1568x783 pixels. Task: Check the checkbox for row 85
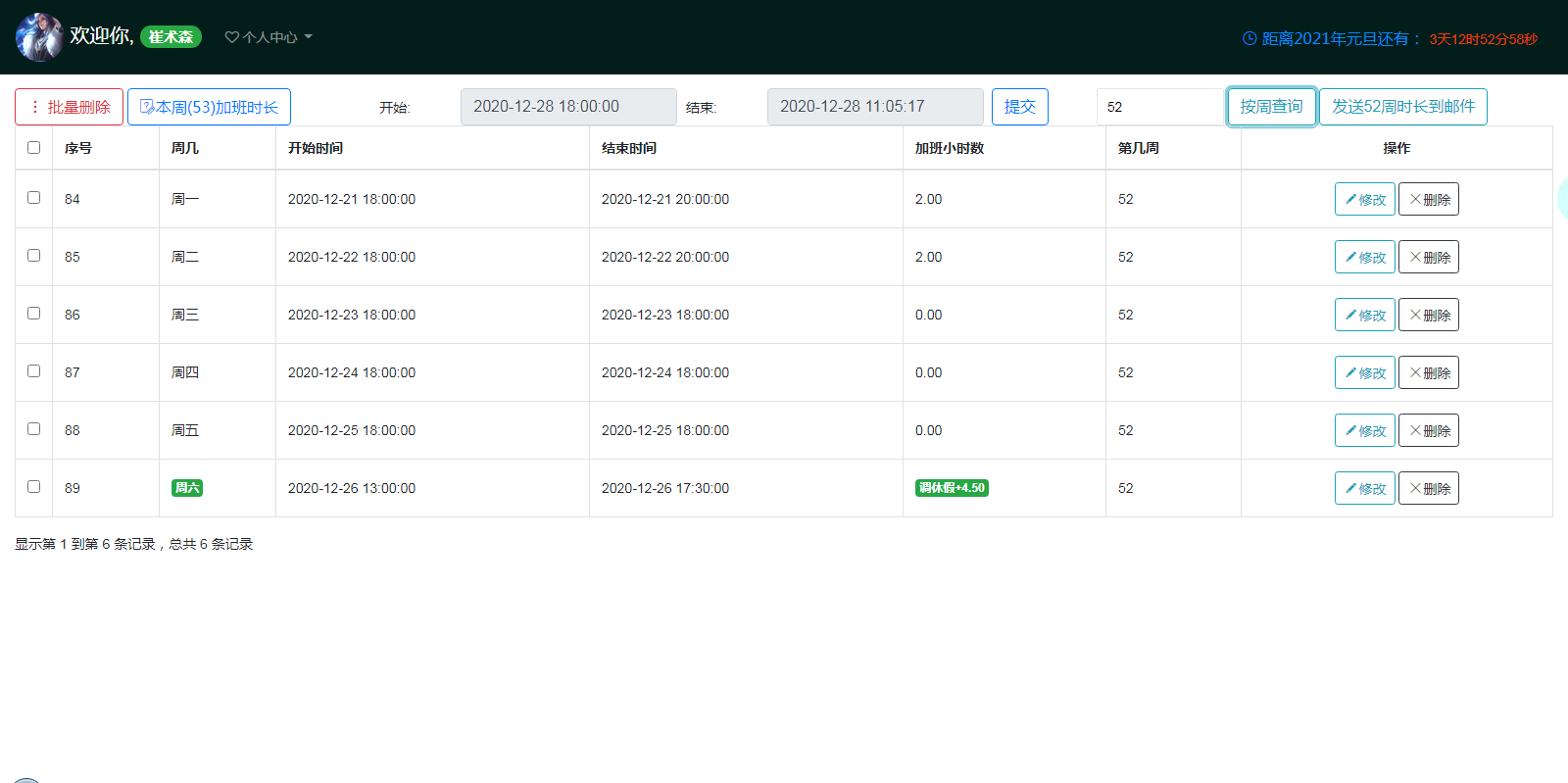pos(33,256)
